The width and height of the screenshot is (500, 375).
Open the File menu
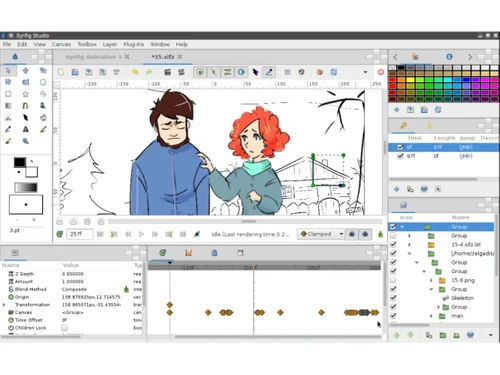pyautogui.click(x=7, y=44)
